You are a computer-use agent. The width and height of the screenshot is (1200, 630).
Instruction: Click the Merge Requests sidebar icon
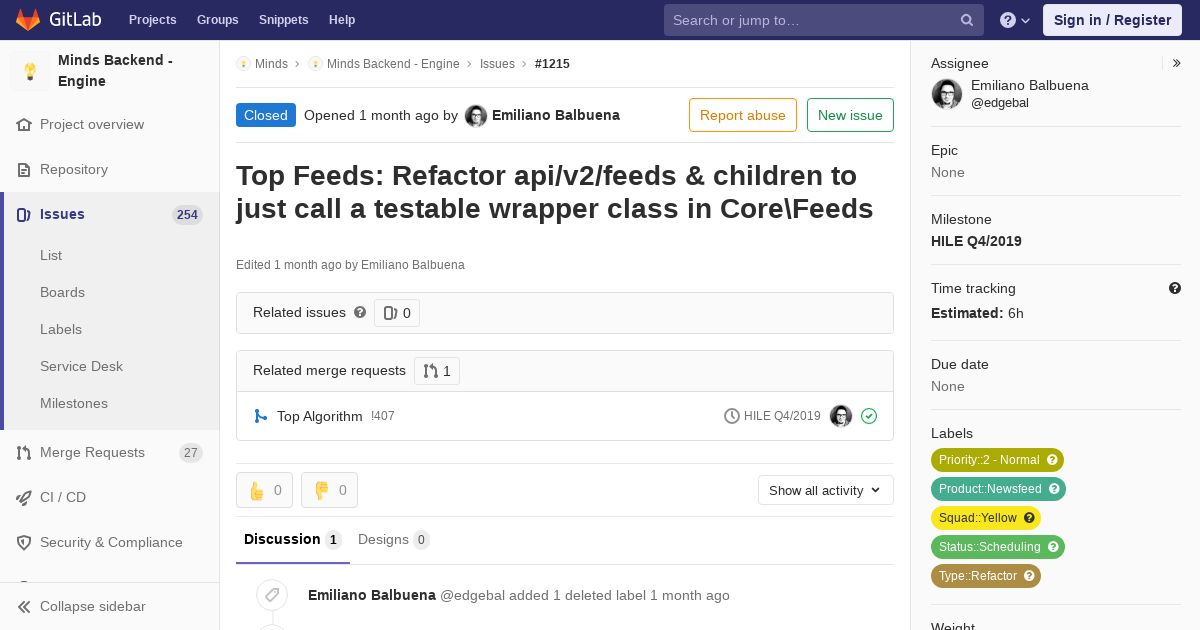coord(24,453)
